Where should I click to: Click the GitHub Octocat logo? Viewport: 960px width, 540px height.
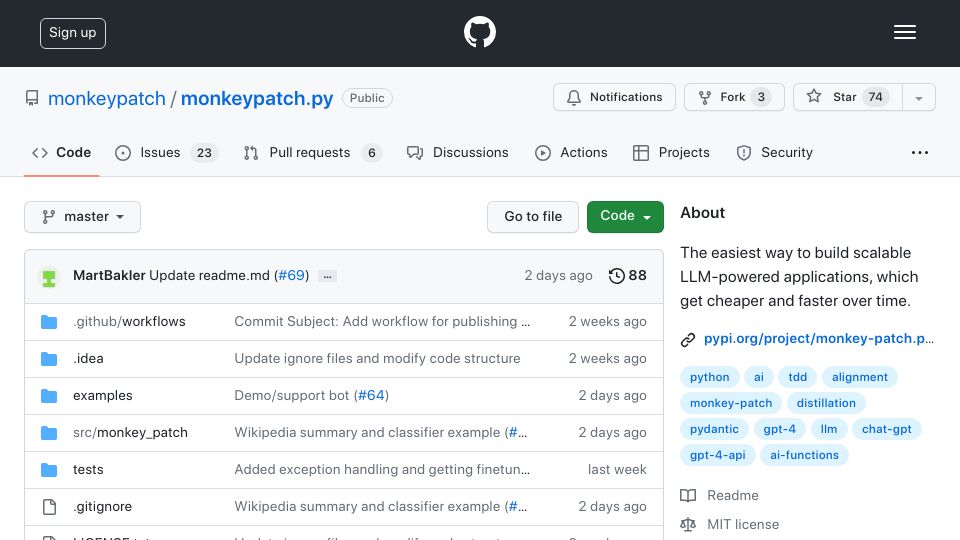click(x=479, y=32)
